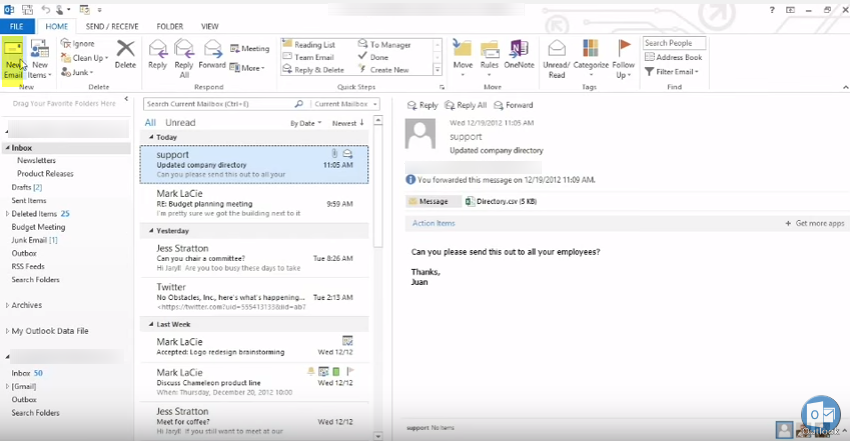Viewport: 850px width, 441px height.
Task: Click the Help question mark icon
Action: pyautogui.click(x=772, y=10)
